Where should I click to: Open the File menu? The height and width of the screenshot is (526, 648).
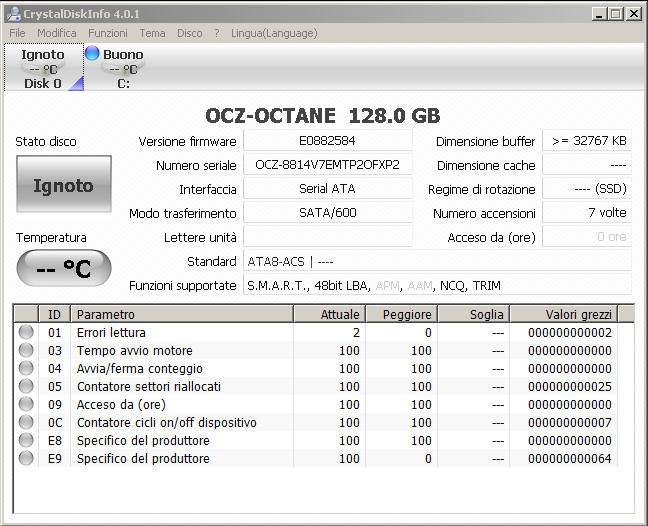click(x=17, y=33)
